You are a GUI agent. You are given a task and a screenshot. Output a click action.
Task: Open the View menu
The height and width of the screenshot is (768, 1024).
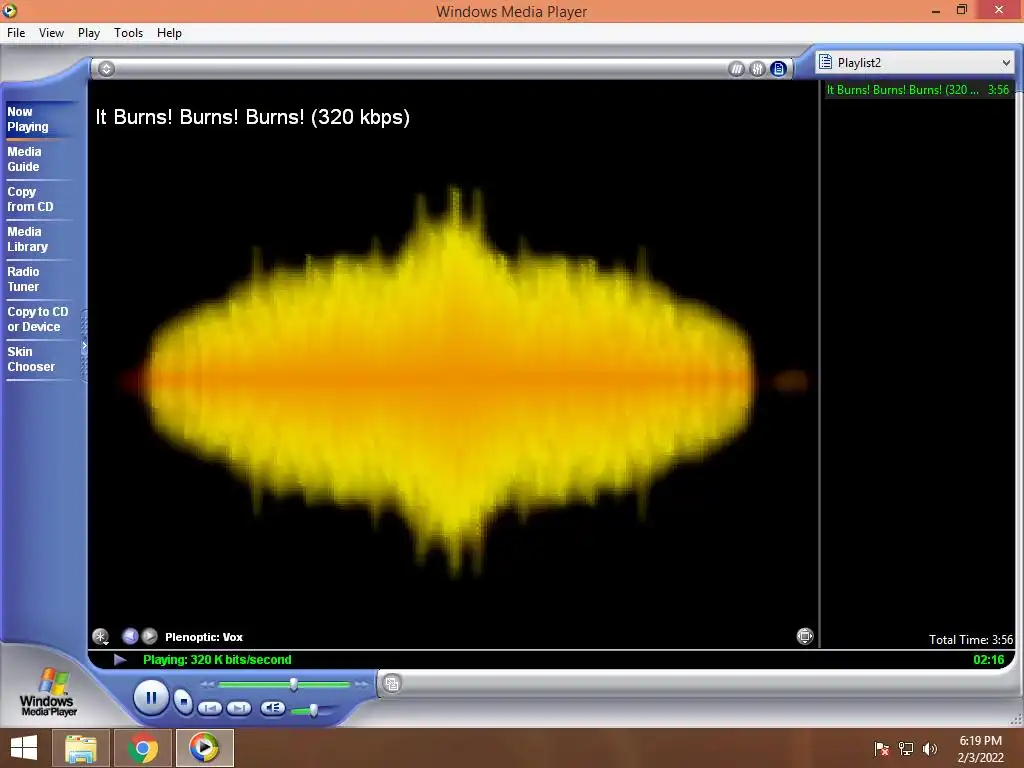[x=51, y=33]
